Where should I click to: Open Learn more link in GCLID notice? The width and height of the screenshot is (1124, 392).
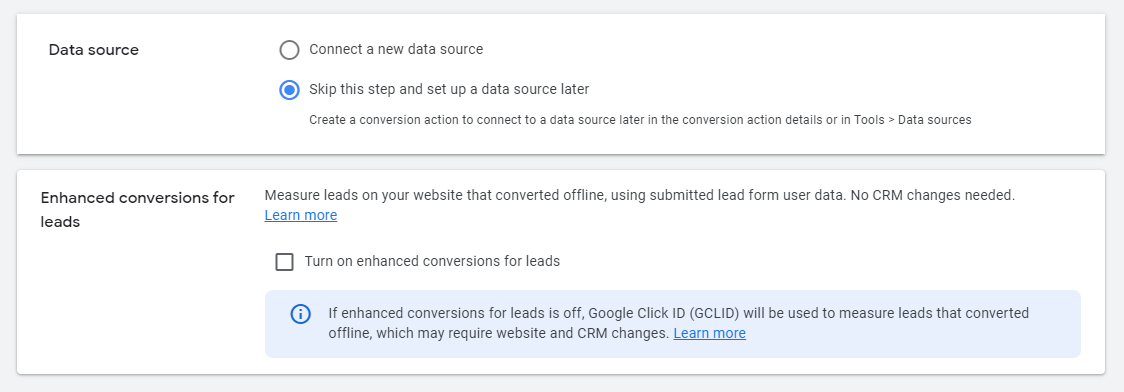tap(710, 333)
